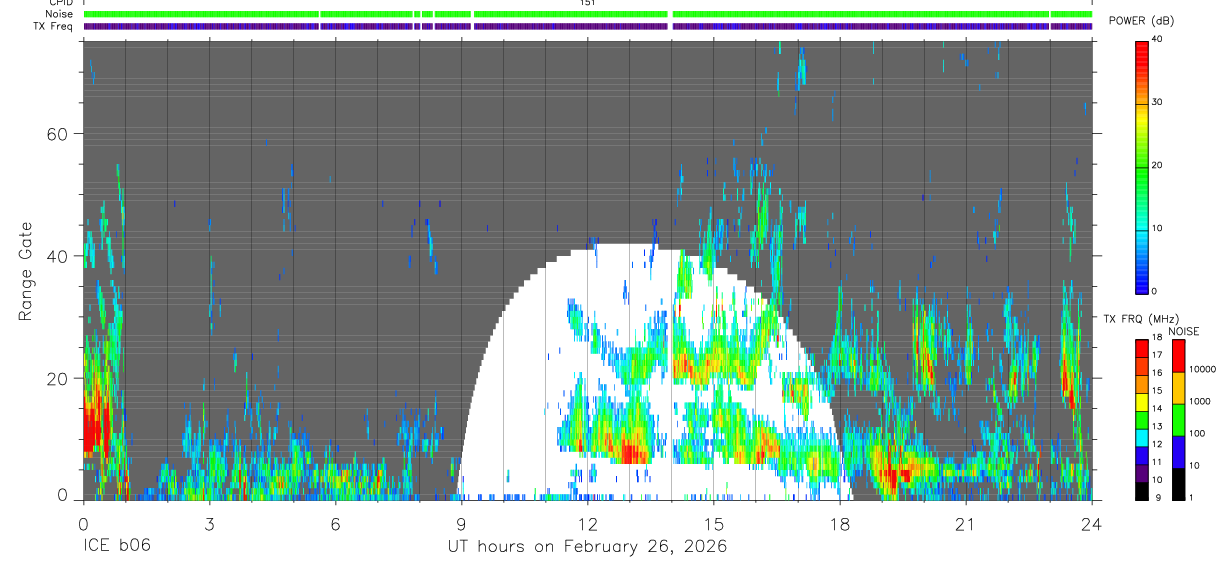Image resolution: width=1228 pixels, height=567 pixels.
Task: Click the 15 tick on the UT hours axis
Action: click(x=713, y=523)
